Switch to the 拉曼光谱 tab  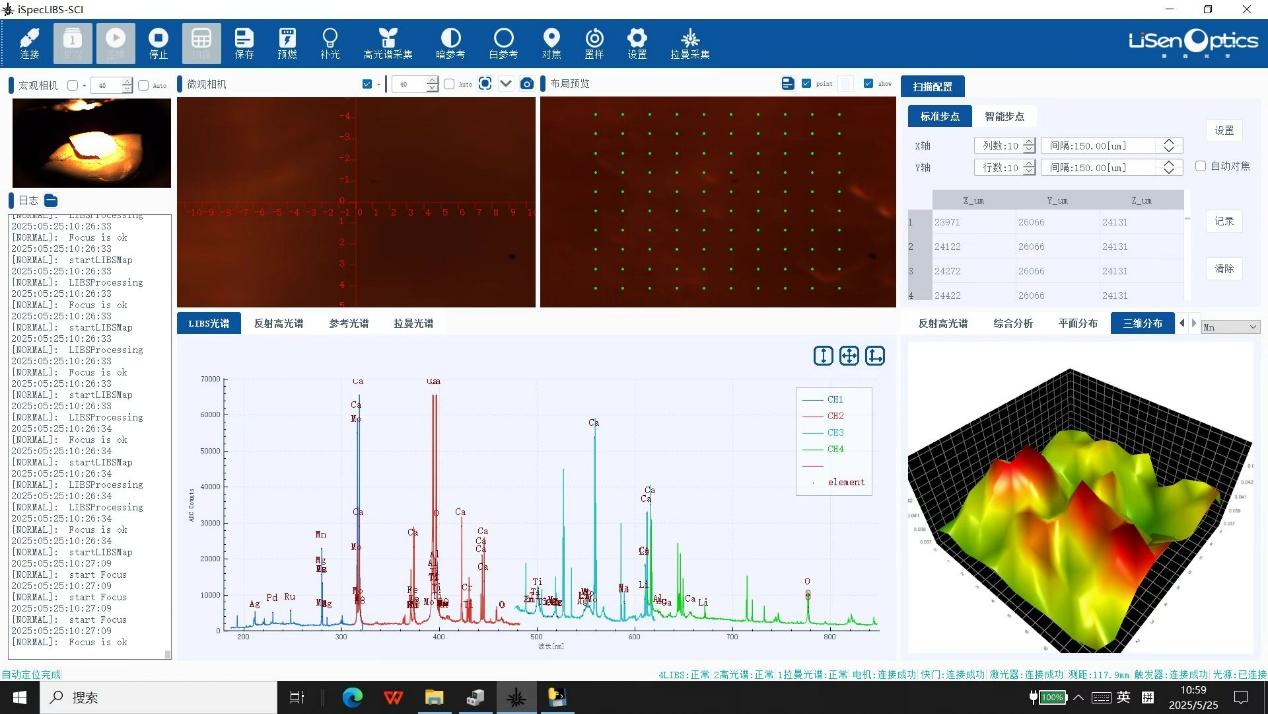tap(413, 324)
